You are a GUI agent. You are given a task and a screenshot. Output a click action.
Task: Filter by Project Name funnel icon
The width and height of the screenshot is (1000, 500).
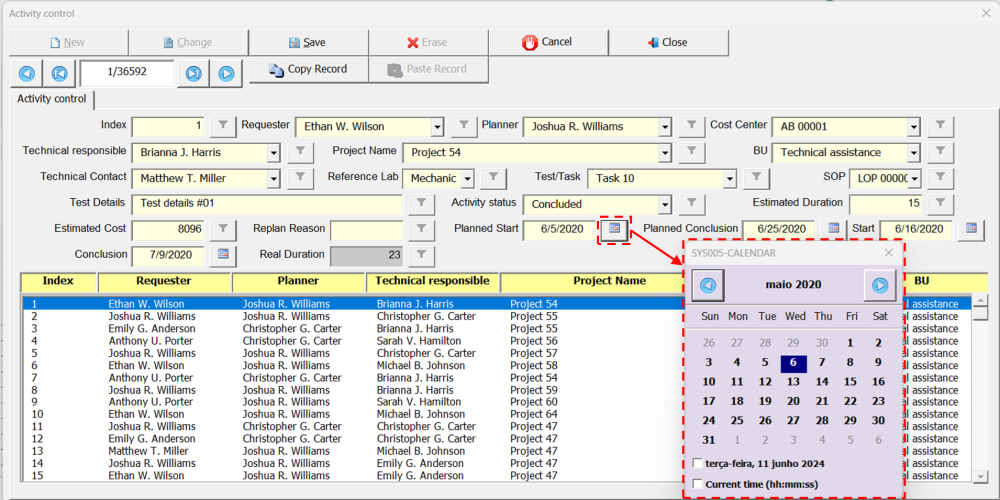[692, 153]
